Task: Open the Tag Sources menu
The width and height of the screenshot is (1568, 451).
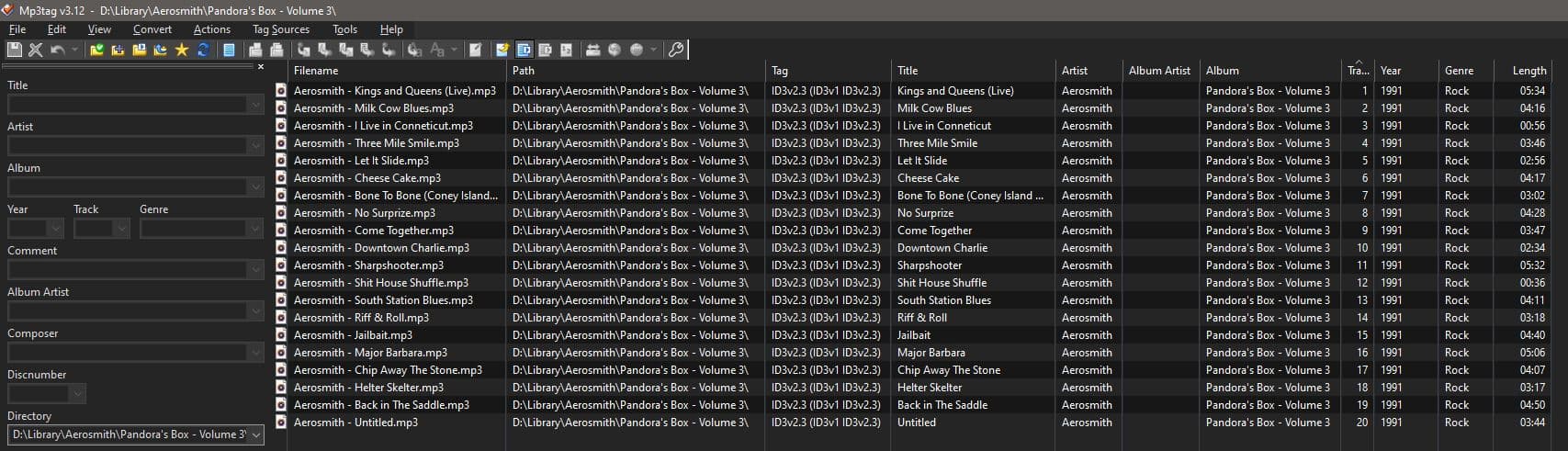Action: 281,29
